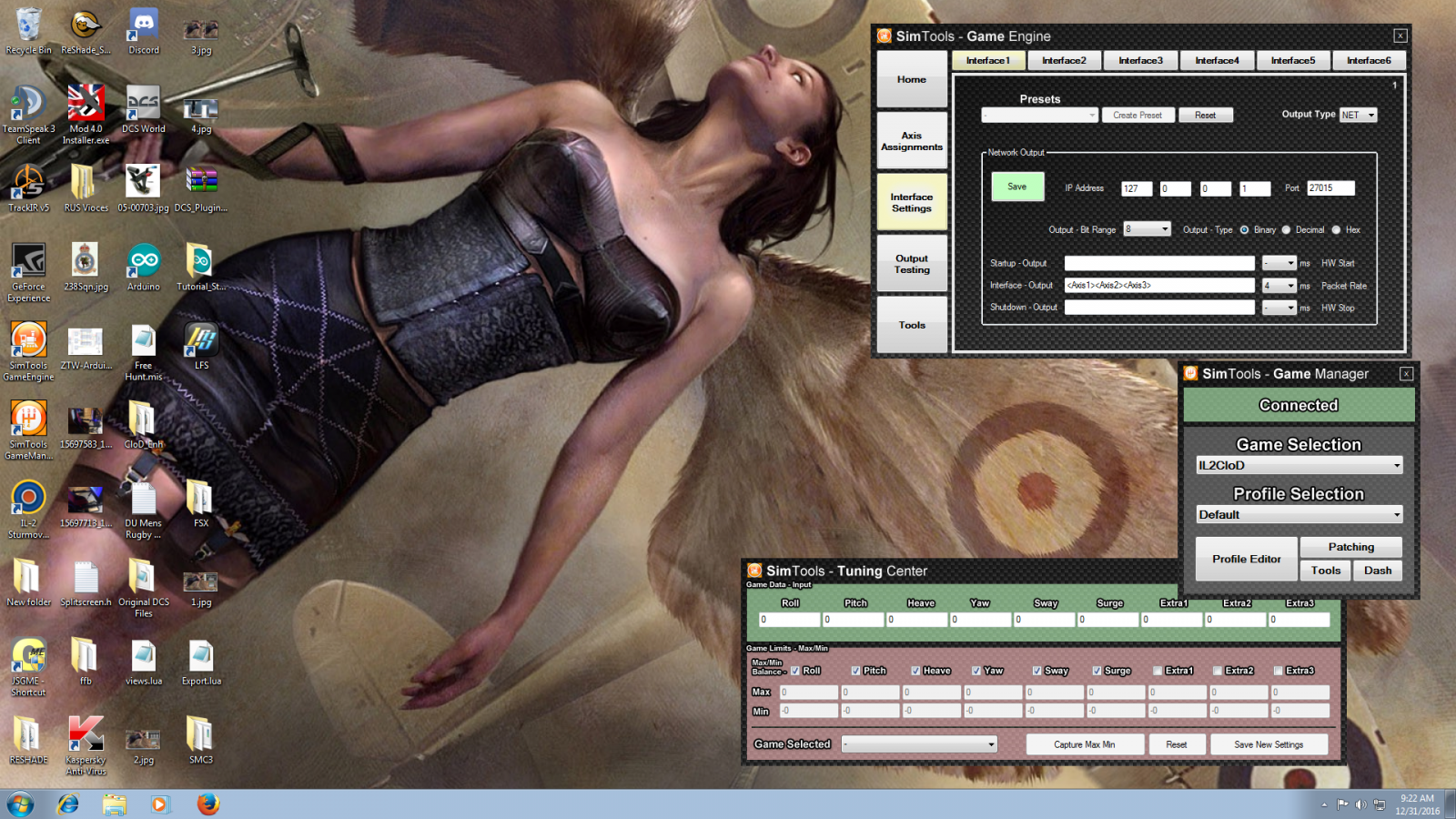This screenshot has width=1456, height=819.
Task: Toggle the Surge checkbox in Tuning Center
Action: pos(1097,671)
